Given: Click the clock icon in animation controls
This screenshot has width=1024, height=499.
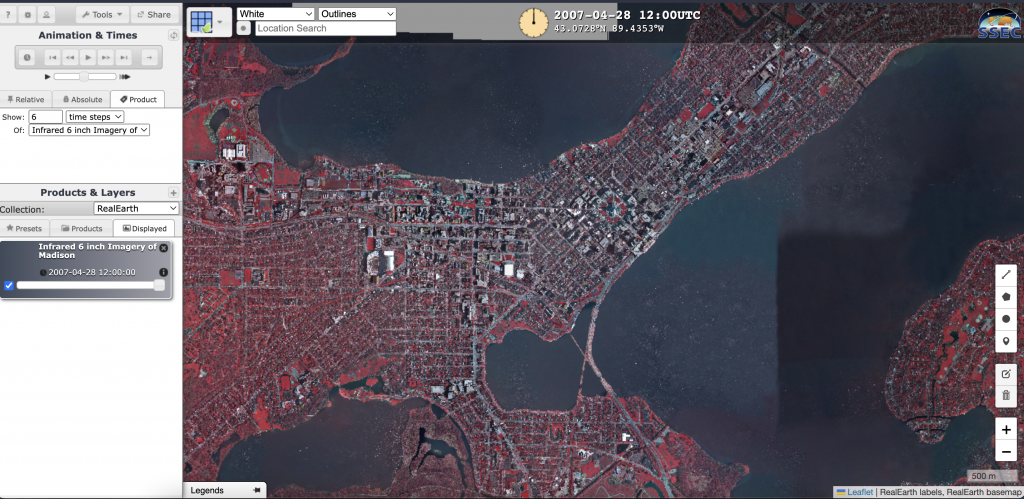Looking at the screenshot, I should pyautogui.click(x=27, y=57).
